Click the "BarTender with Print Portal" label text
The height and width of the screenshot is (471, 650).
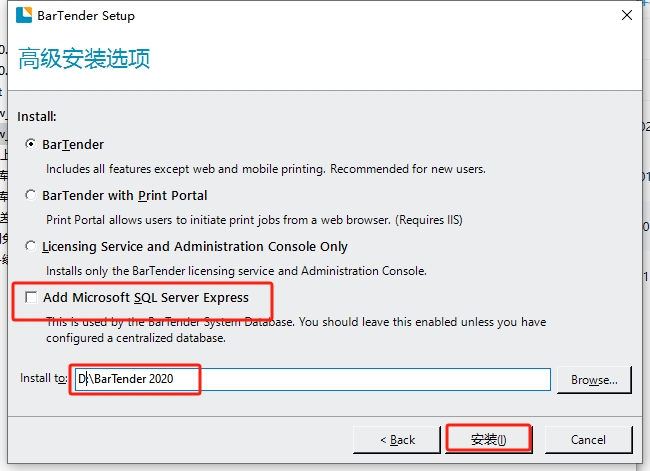[x=124, y=195]
